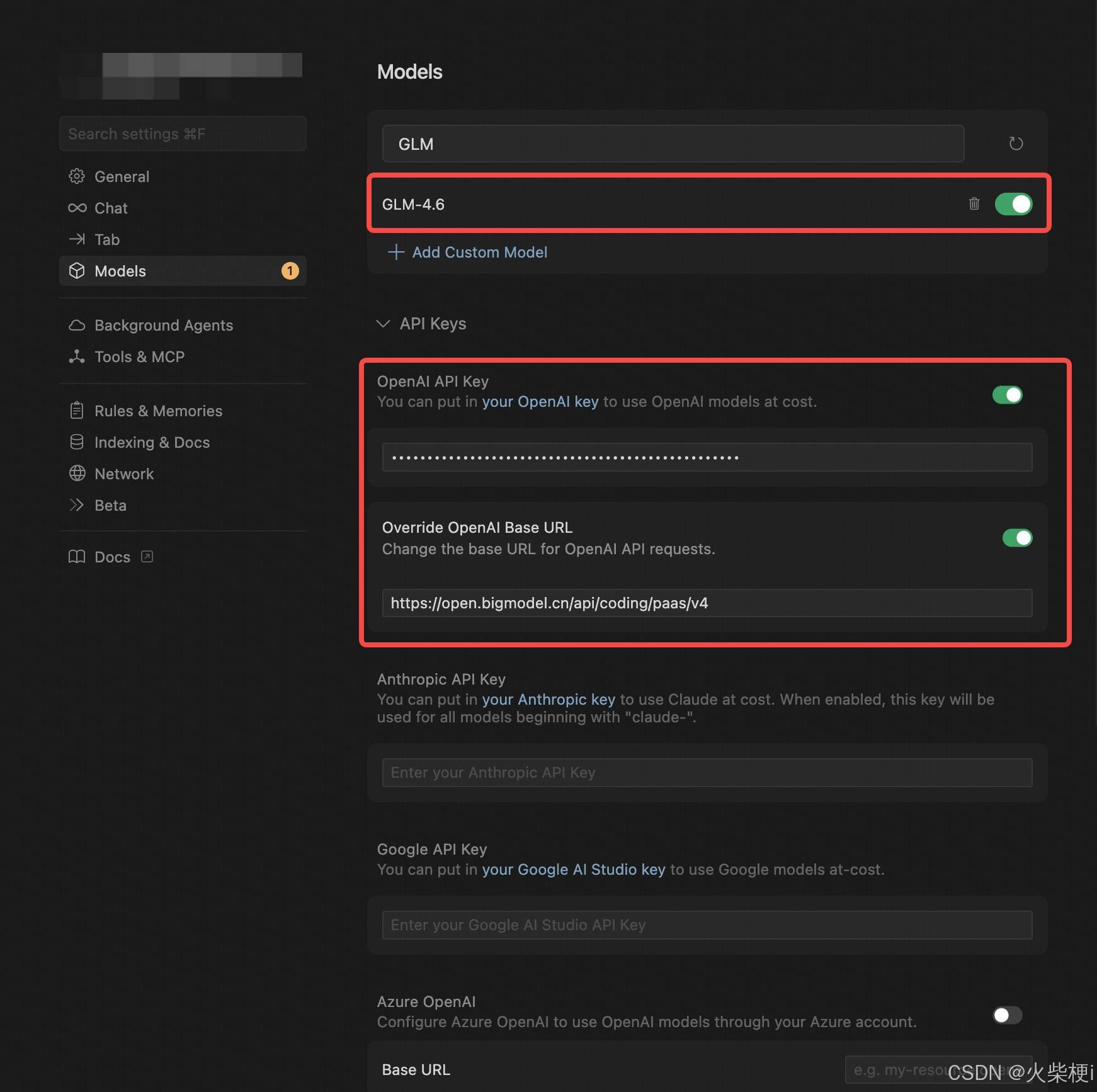Disable Override OpenAI Base URL toggle

pos(1017,538)
